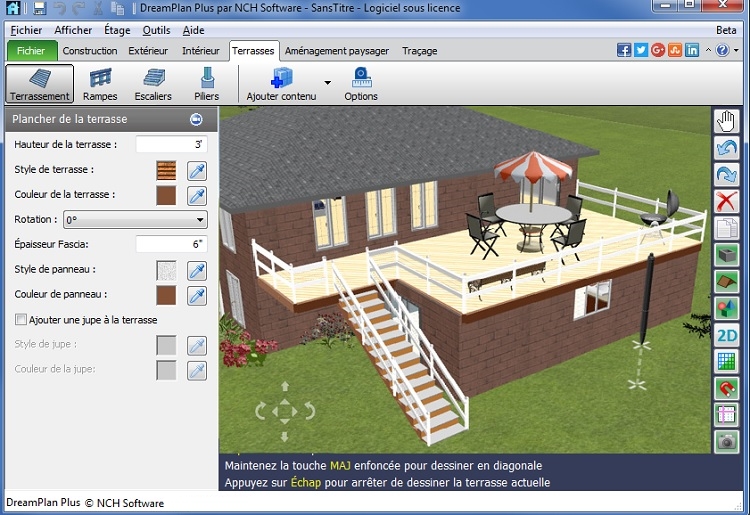Switch to the Aménagement paysager tab
The width and height of the screenshot is (750, 515).
(x=337, y=51)
